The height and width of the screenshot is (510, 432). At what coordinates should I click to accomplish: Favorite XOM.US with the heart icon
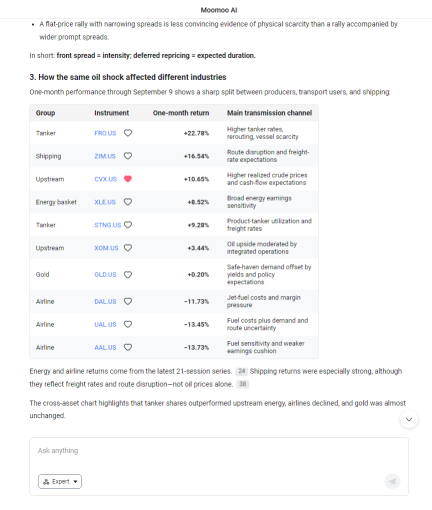click(x=128, y=248)
